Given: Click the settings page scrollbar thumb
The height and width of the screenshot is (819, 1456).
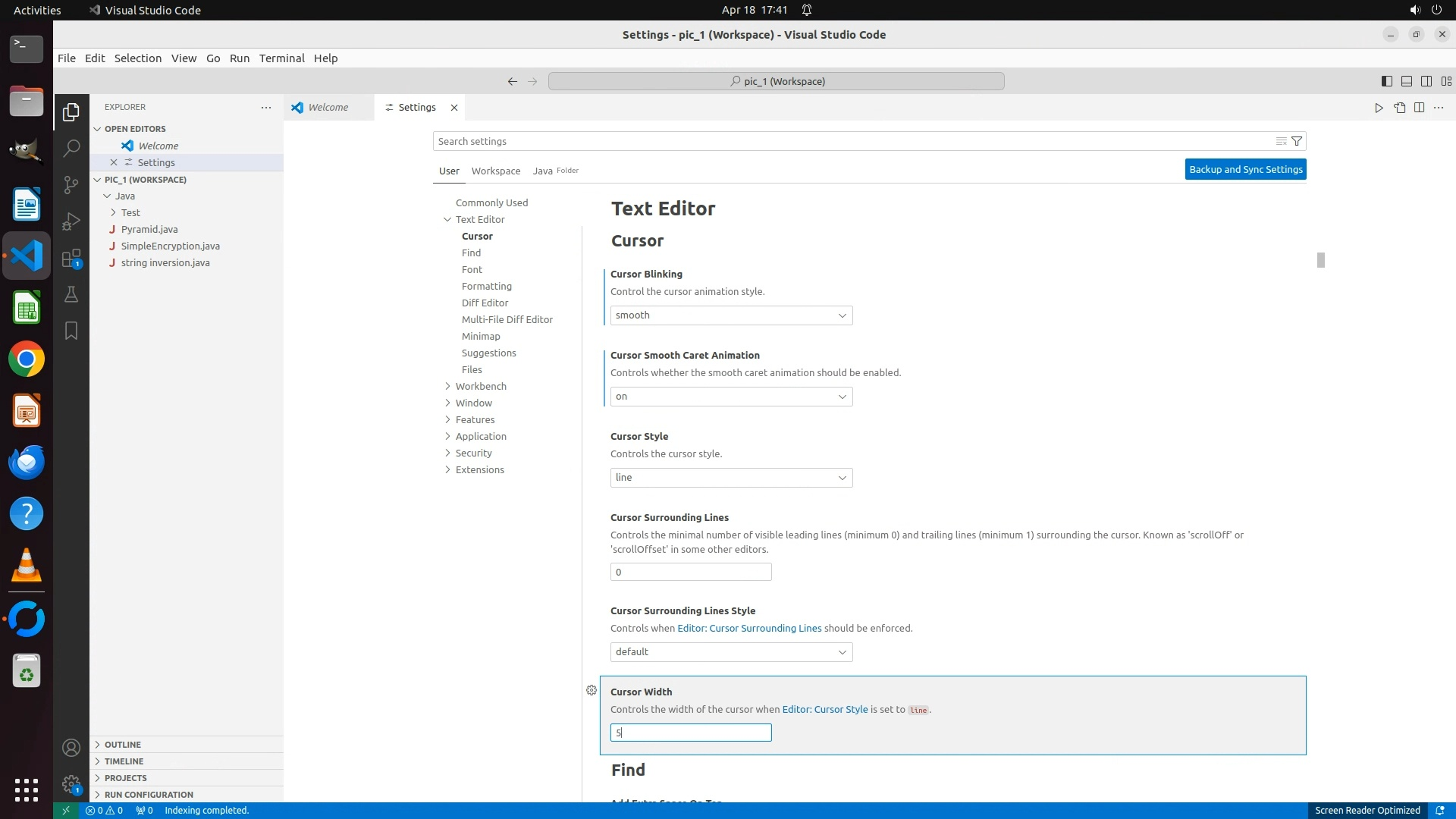Looking at the screenshot, I should coord(1320,260).
